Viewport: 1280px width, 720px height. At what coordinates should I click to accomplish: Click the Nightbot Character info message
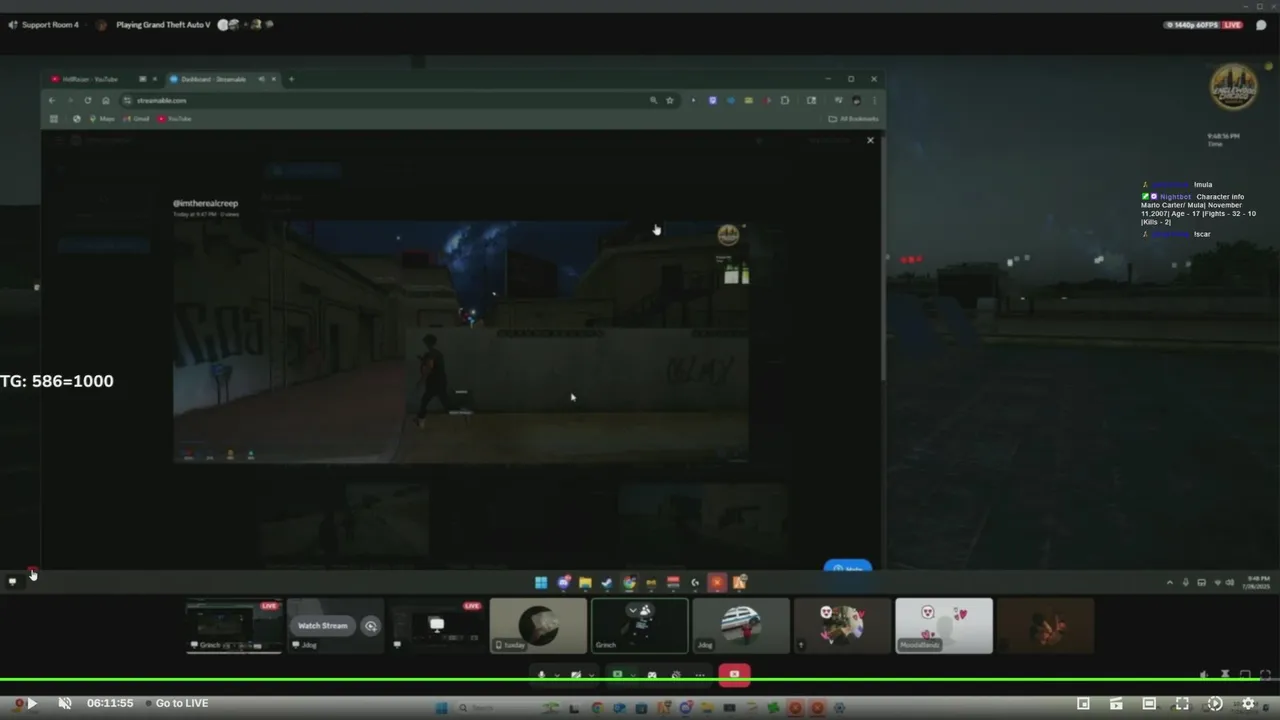pyautogui.click(x=1199, y=209)
